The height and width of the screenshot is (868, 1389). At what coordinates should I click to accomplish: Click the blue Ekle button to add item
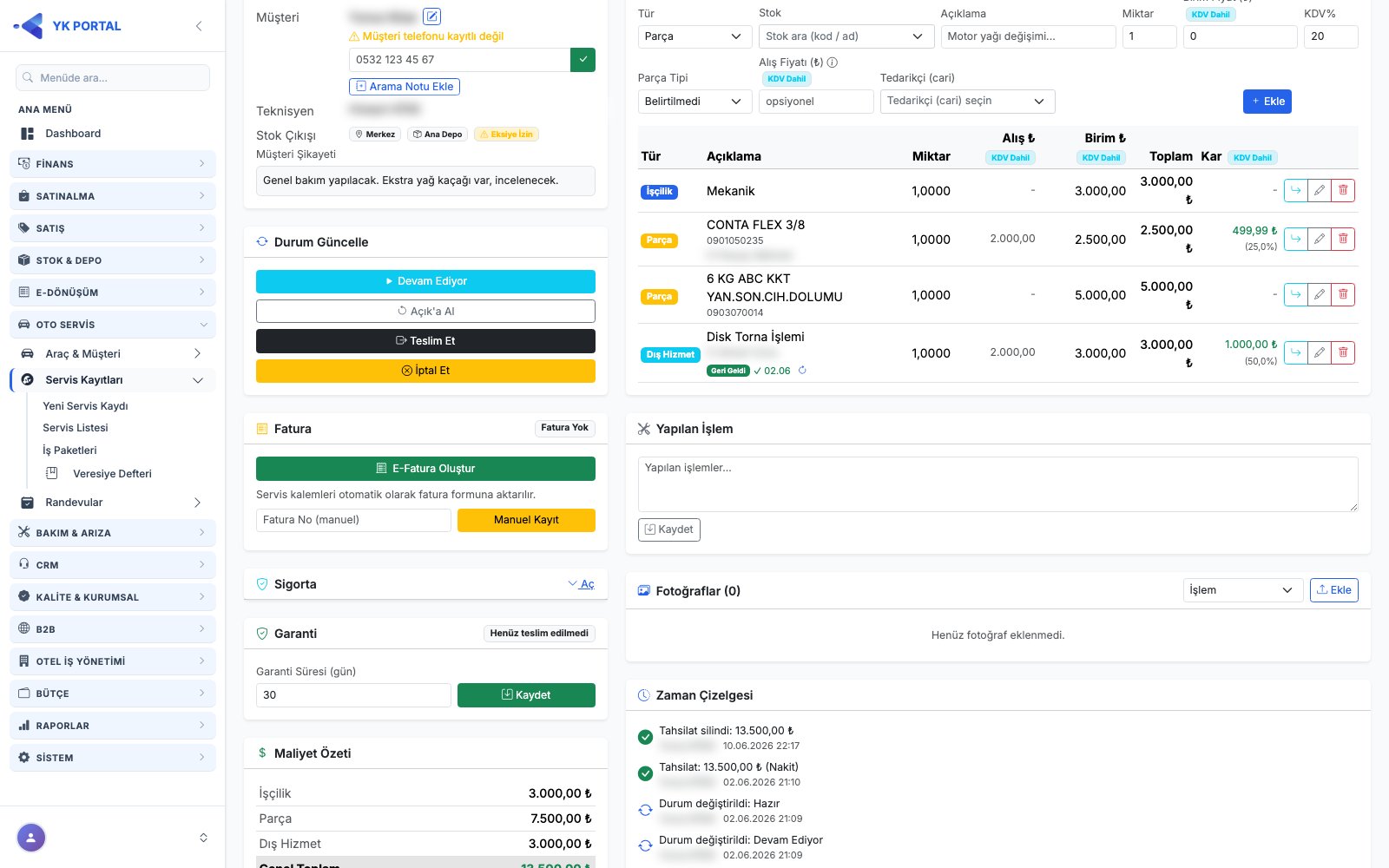(1267, 102)
